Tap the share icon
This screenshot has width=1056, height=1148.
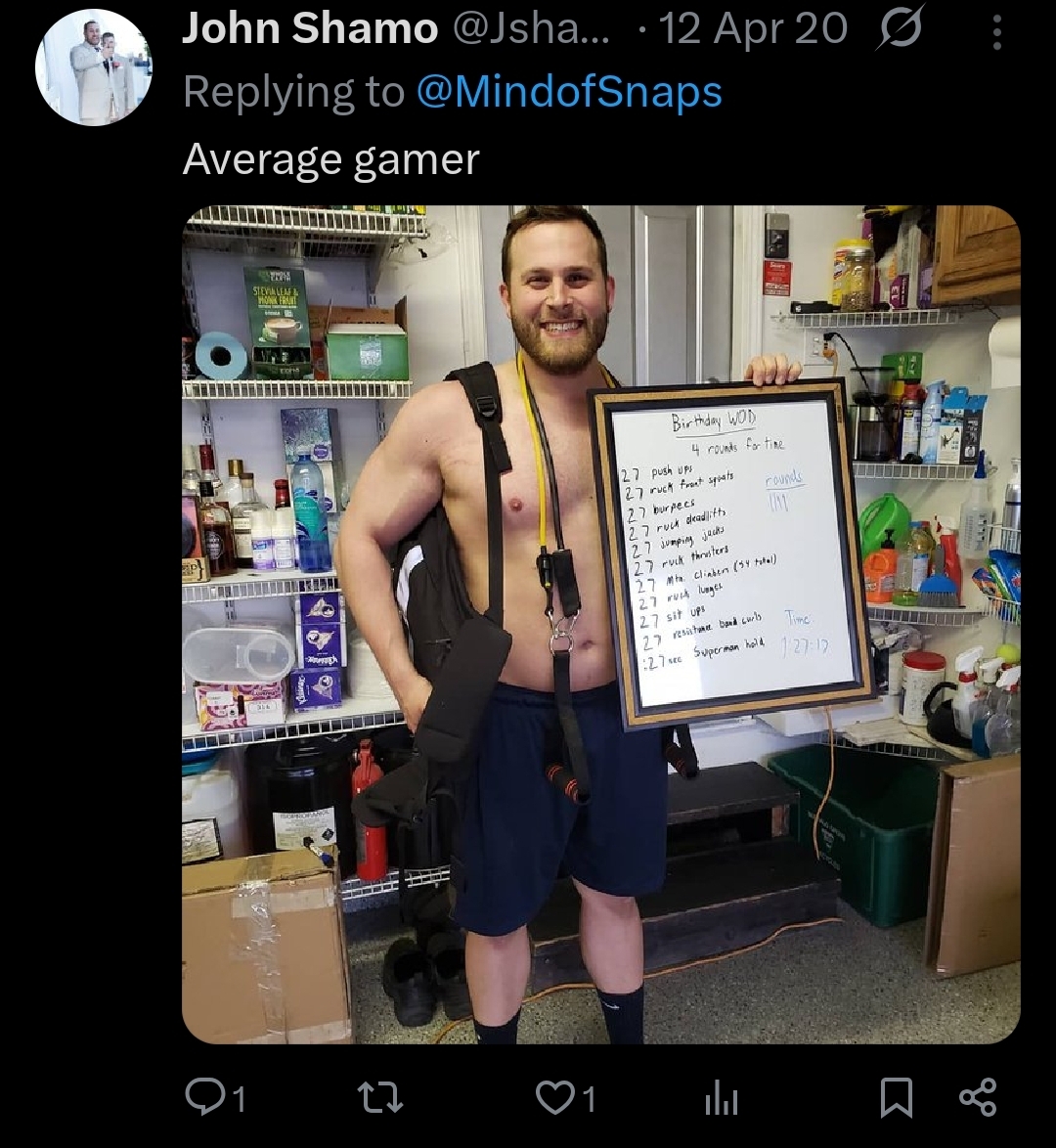[977, 1097]
